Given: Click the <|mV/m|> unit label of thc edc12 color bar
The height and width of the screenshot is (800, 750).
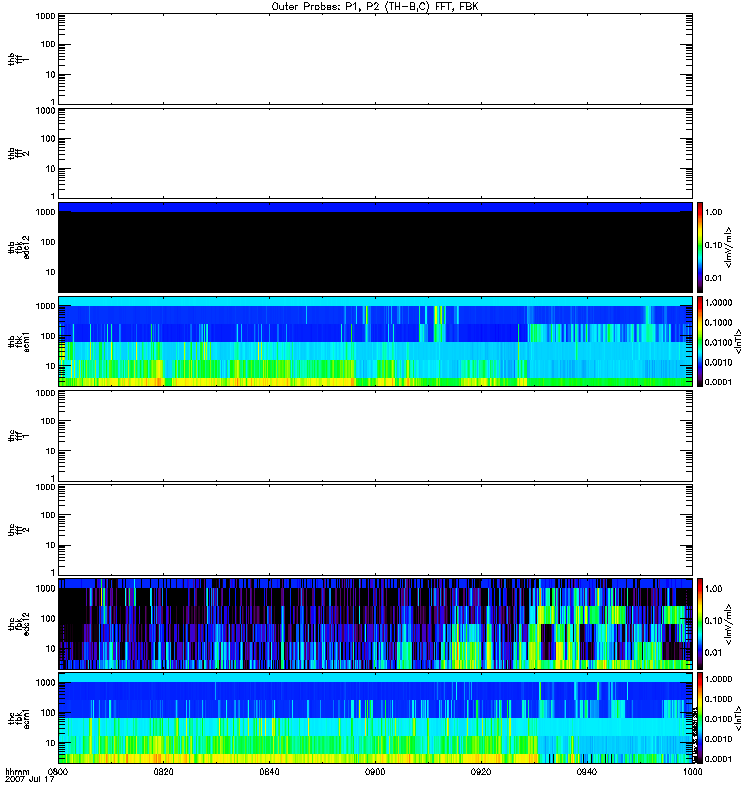Looking at the screenshot, I should pyautogui.click(x=729, y=624).
